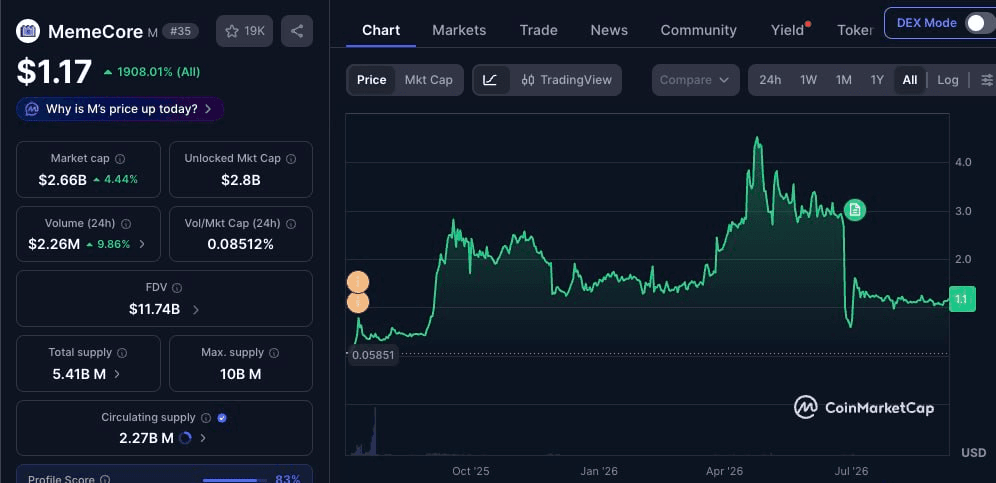Open green document event marker on chart
Screen dimensions: 996x483
tap(855, 210)
